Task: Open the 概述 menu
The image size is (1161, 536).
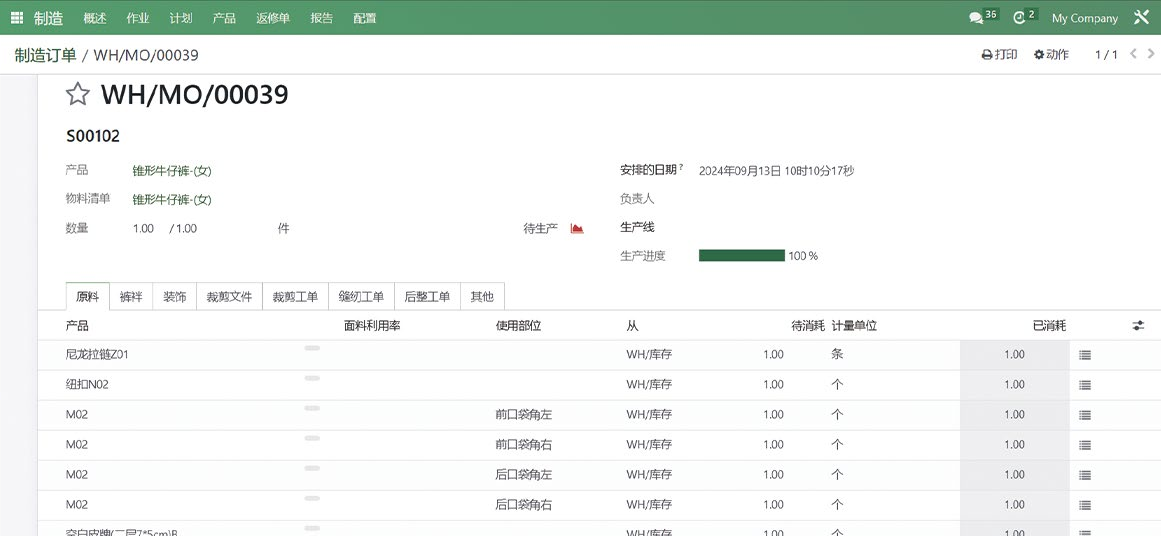Action: pos(95,18)
